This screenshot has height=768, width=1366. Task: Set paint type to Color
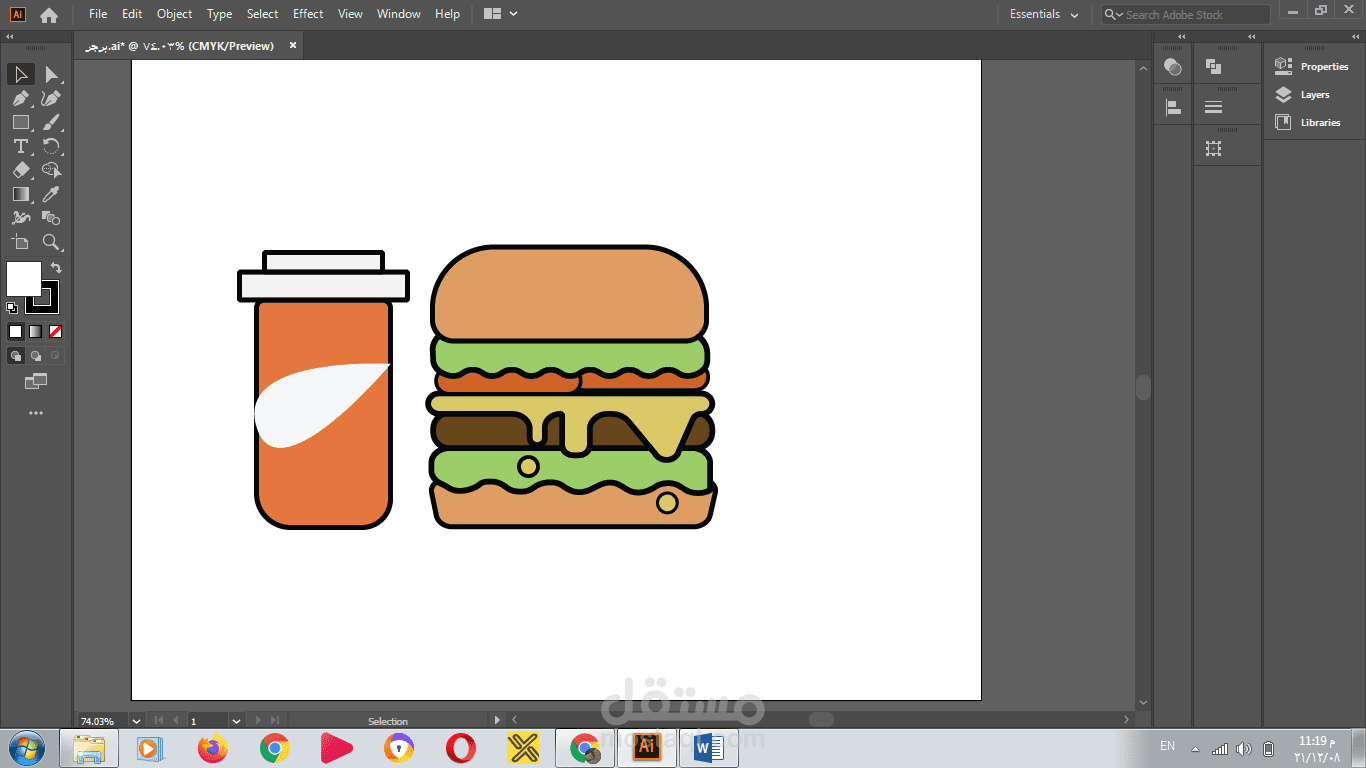(15, 331)
